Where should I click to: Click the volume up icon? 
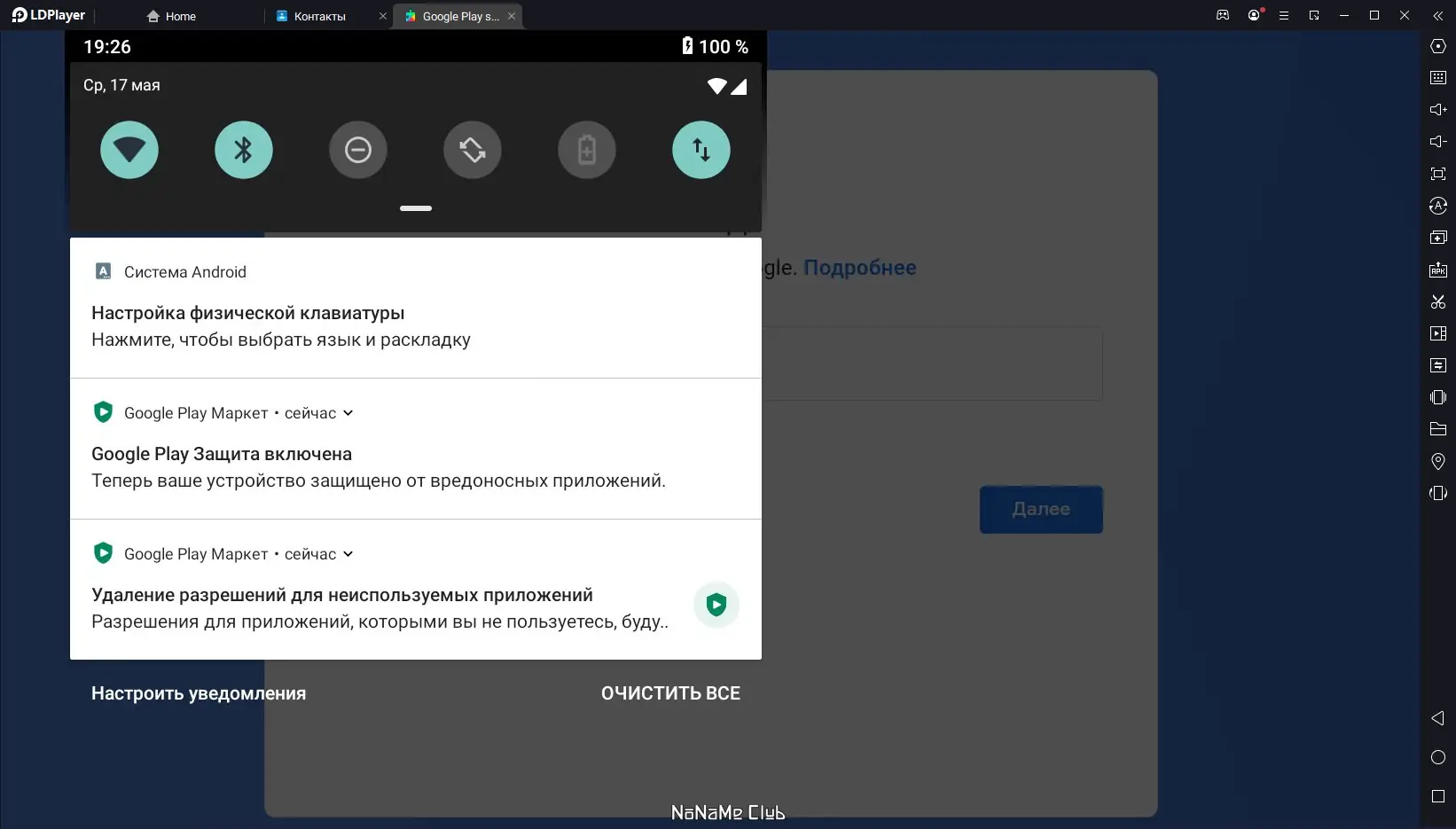1438,110
